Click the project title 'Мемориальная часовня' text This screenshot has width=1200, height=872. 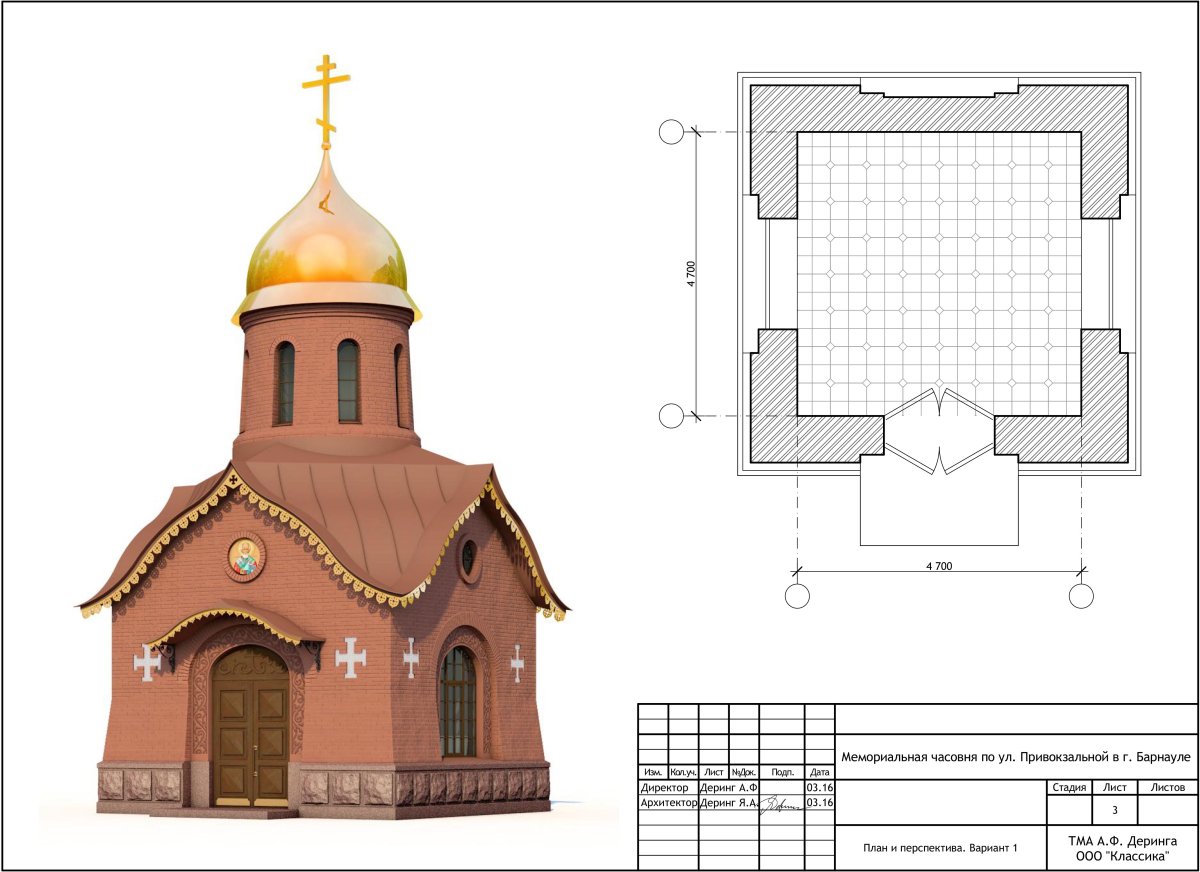(1016, 758)
